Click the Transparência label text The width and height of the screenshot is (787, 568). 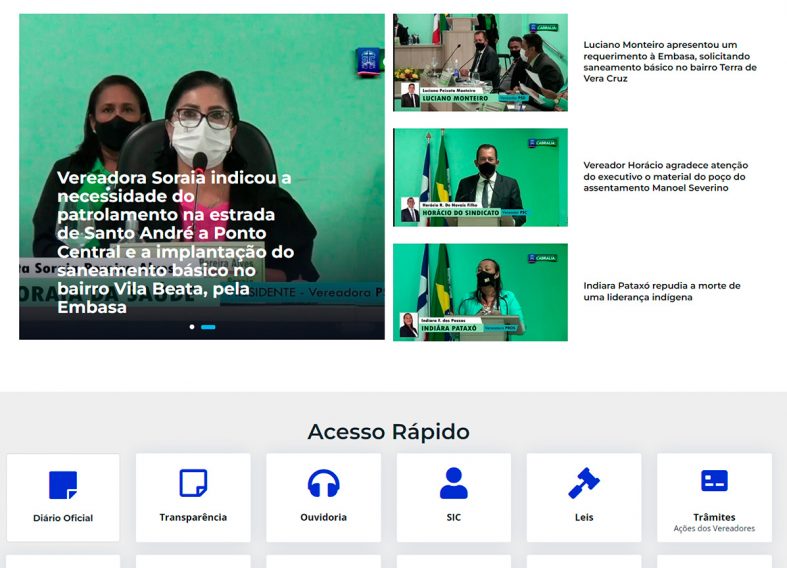pos(193,517)
